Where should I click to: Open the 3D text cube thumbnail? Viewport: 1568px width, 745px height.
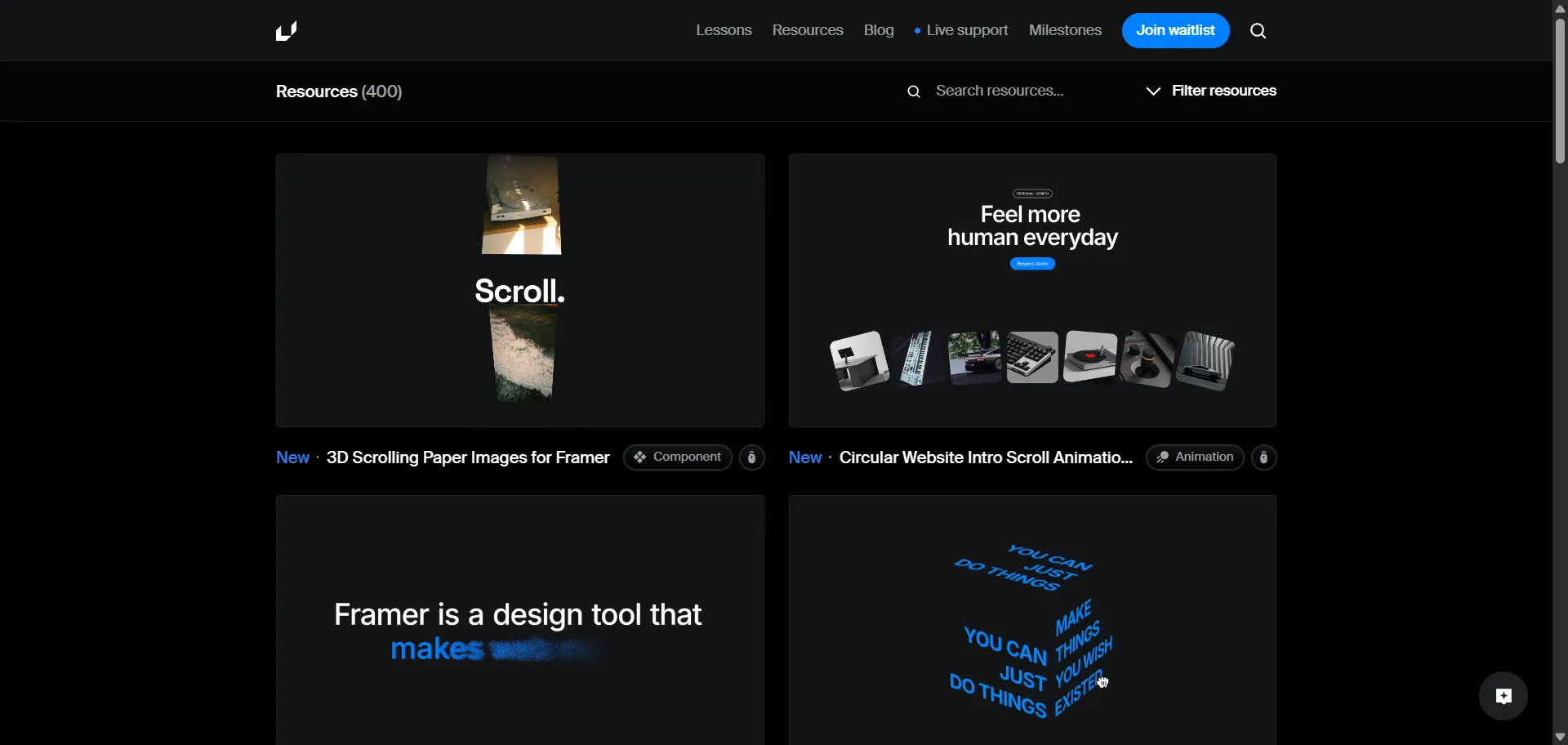pyautogui.click(x=1032, y=620)
